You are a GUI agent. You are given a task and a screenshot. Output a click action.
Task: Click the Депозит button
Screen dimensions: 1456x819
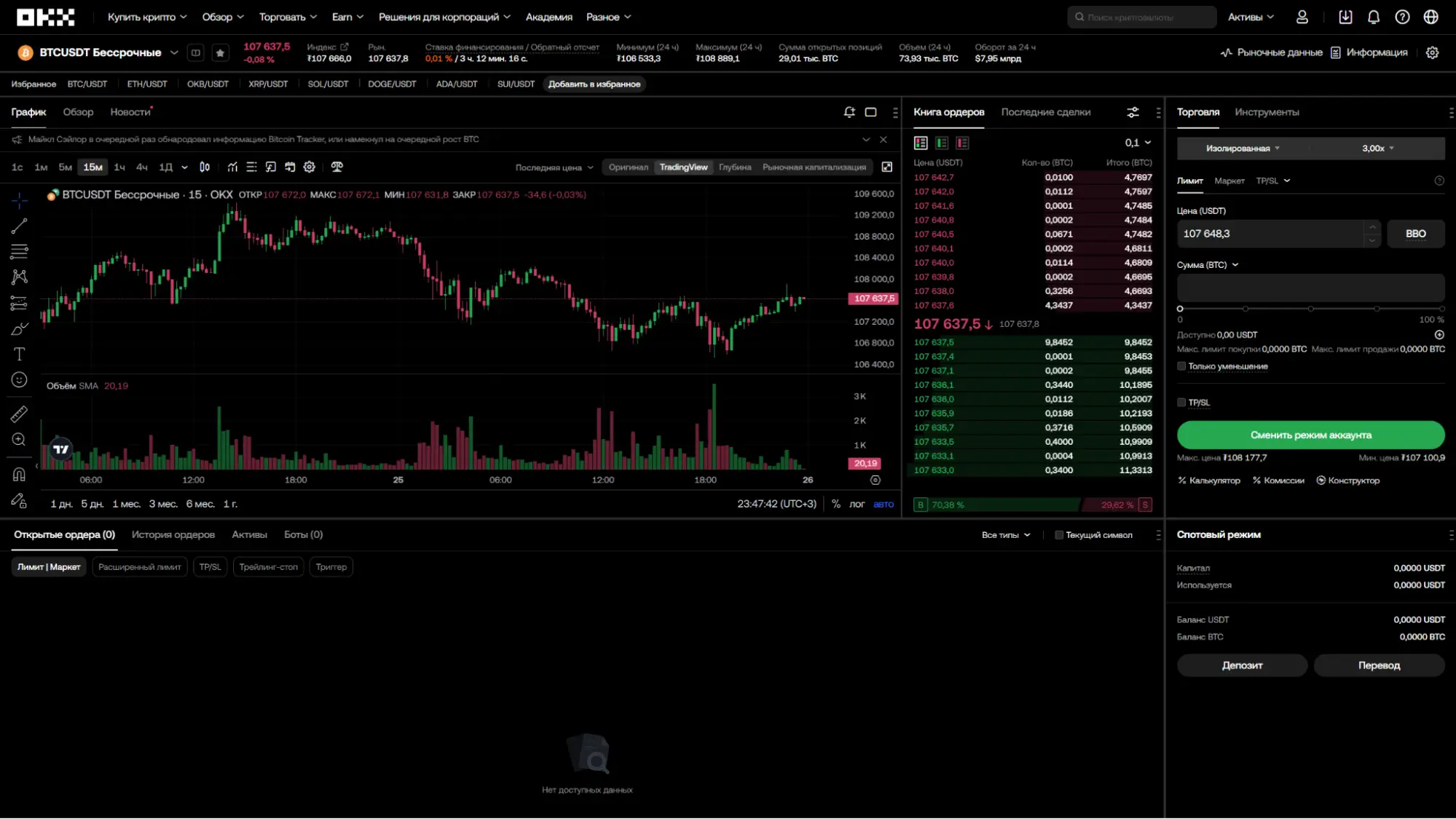tap(1242, 665)
